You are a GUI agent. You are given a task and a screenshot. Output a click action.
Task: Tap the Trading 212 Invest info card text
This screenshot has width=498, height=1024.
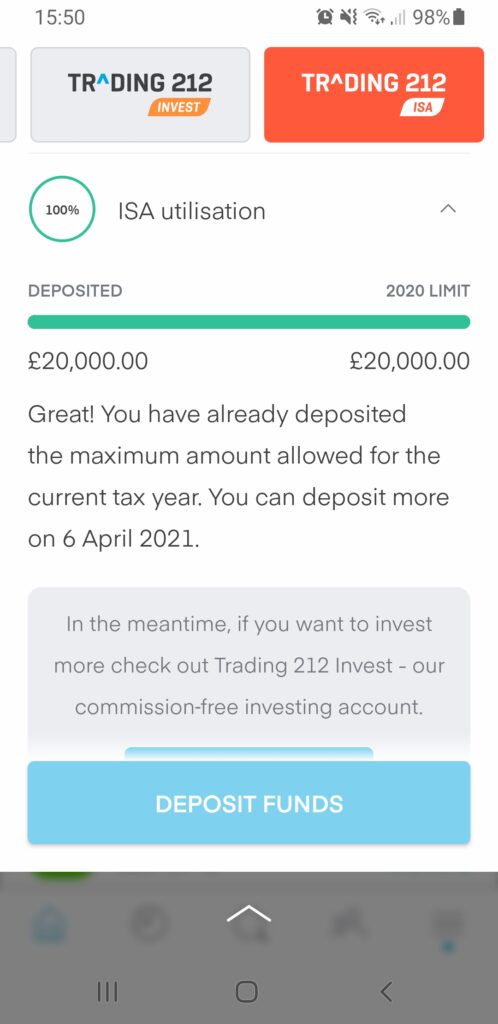(x=249, y=665)
